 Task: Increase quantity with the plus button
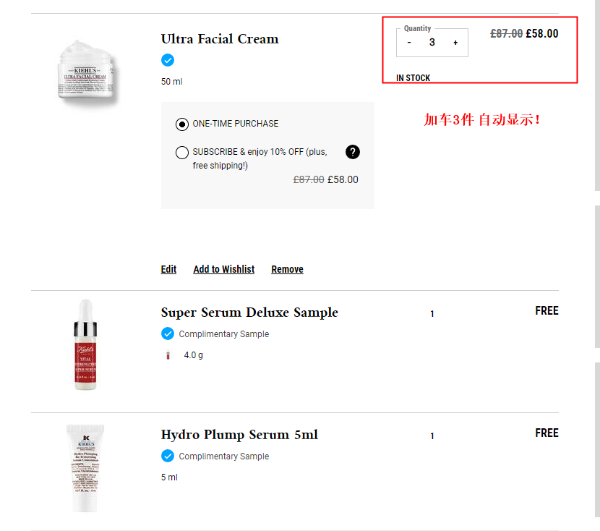(x=455, y=43)
